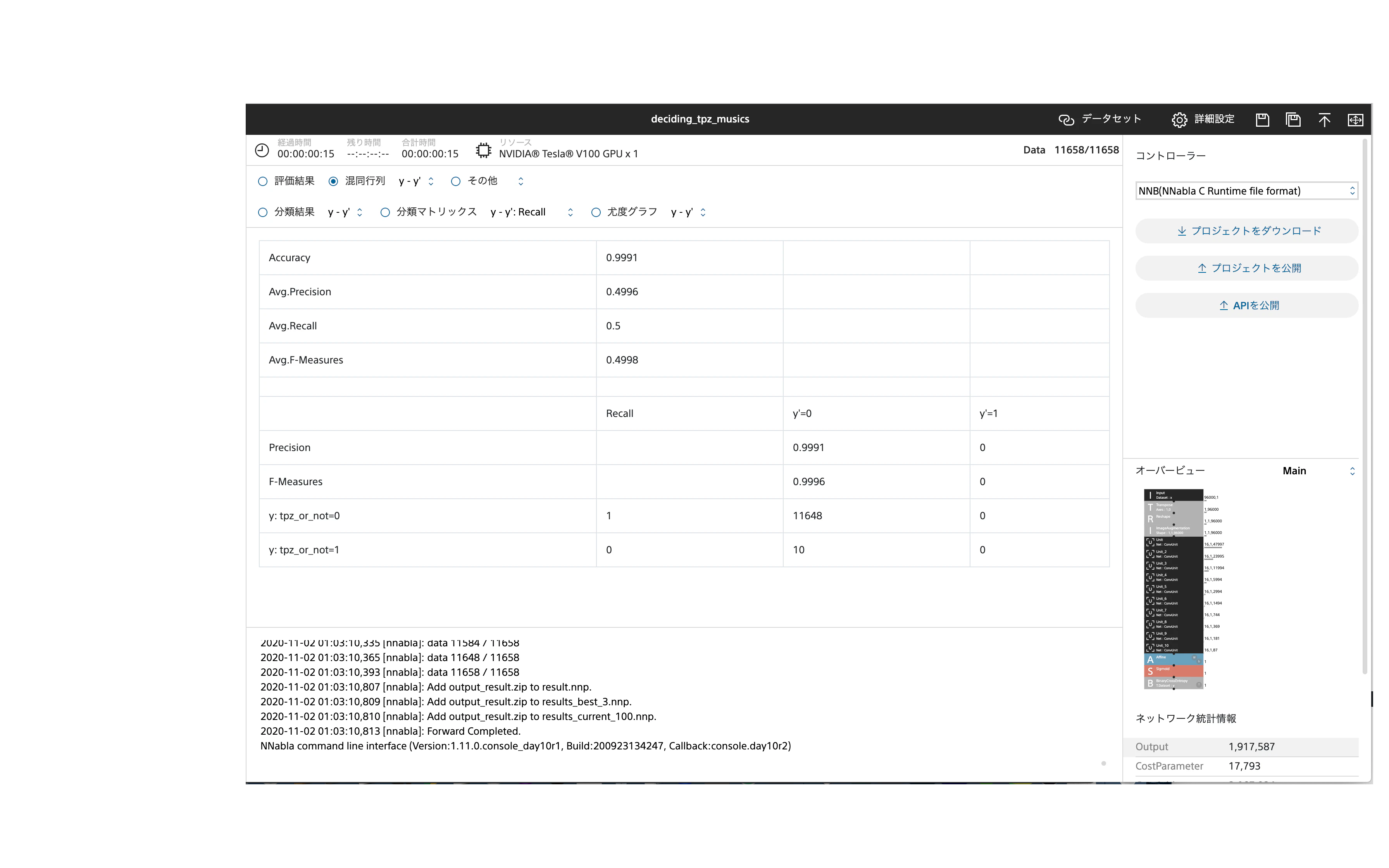The image size is (1389, 868).
Task: Select the Unit_5 ConvUnit layer in overview
Action: [x=1173, y=589]
